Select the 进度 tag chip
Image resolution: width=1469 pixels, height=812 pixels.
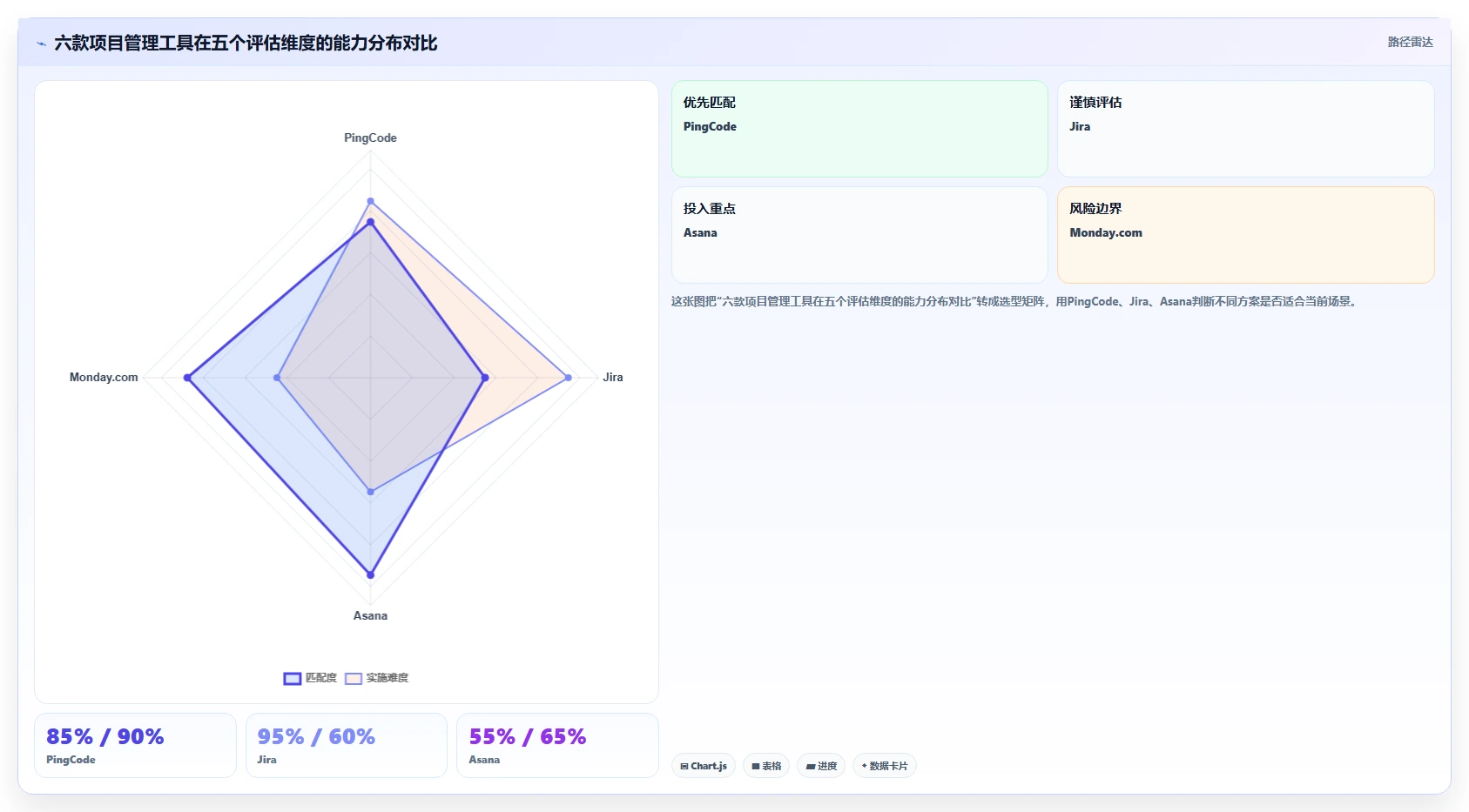tap(821, 766)
